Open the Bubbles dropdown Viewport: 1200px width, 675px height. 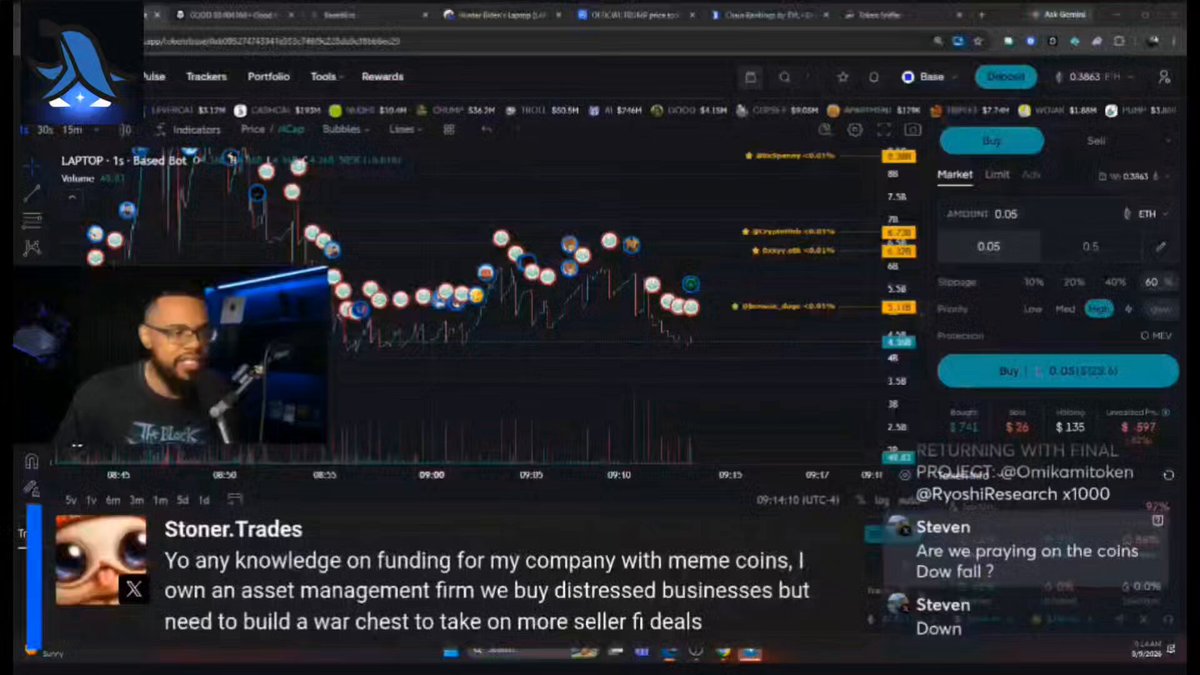[345, 130]
